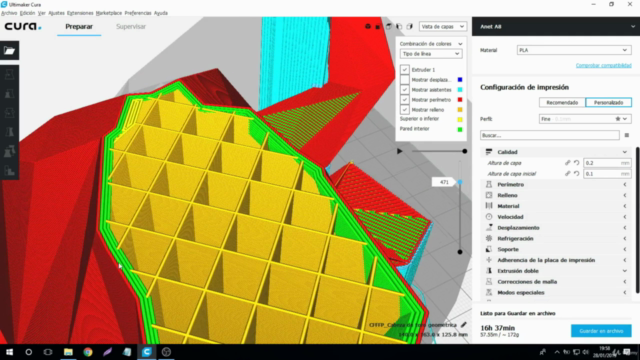
Task: Open the Vista de capas view dropdown
Action: pos(442,27)
